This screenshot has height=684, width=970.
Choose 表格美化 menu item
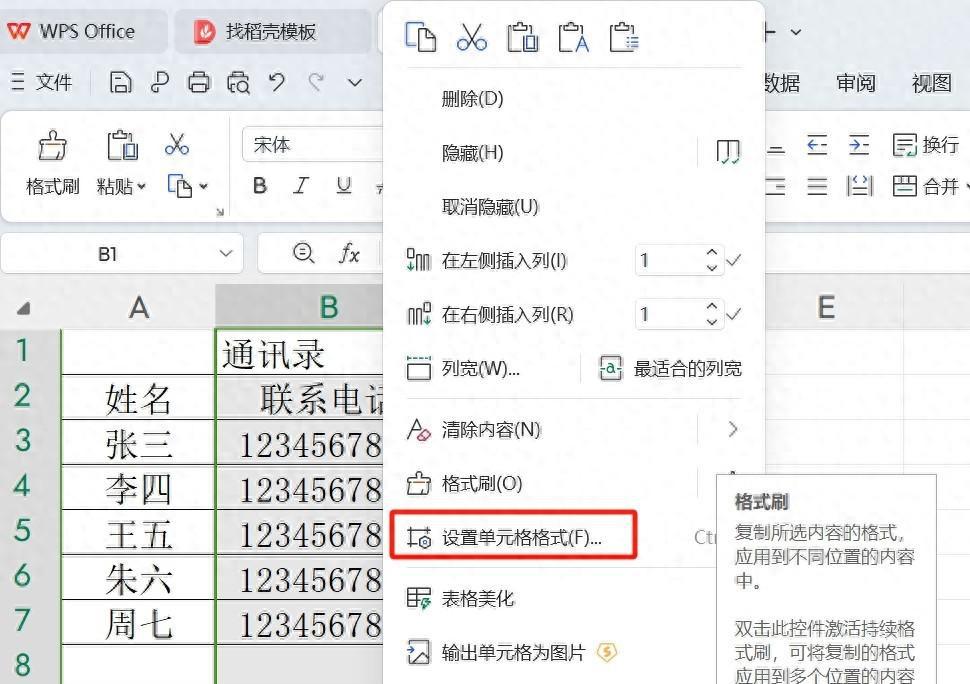460,598
